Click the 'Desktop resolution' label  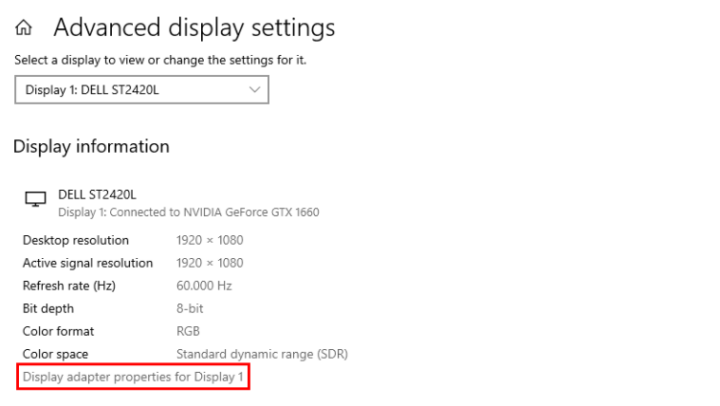pyautogui.click(x=76, y=240)
